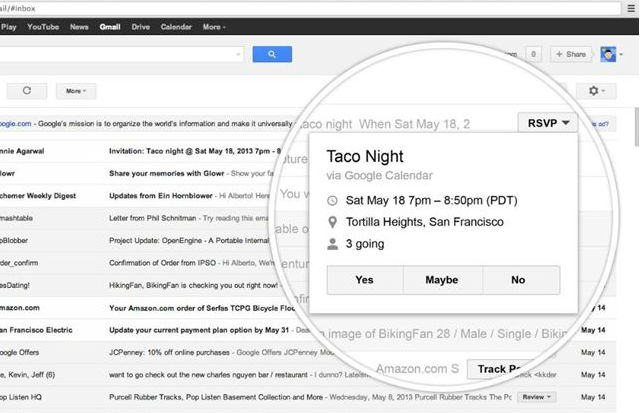Click the Taco Night card title
This screenshot has width=640, height=413.
coord(365,156)
